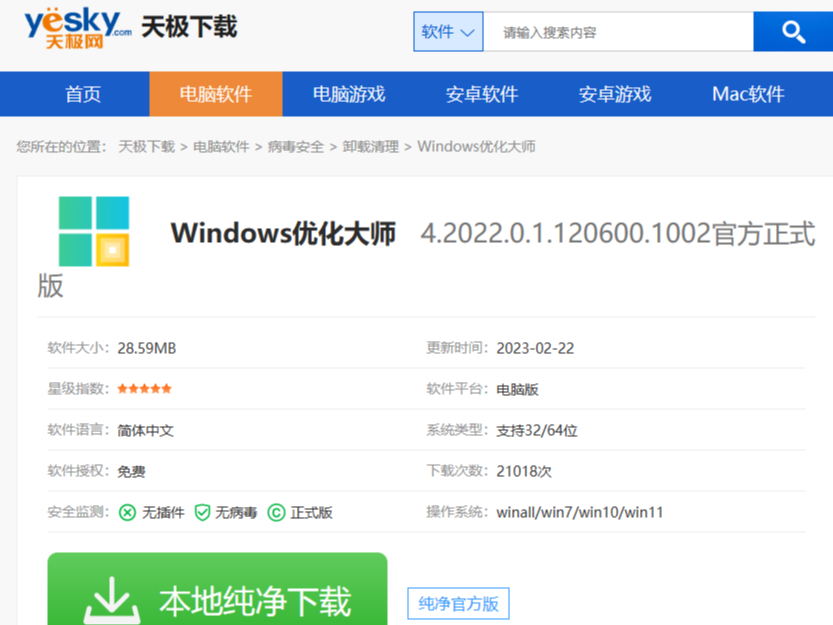Click the 软件语言 field label

click(79, 430)
